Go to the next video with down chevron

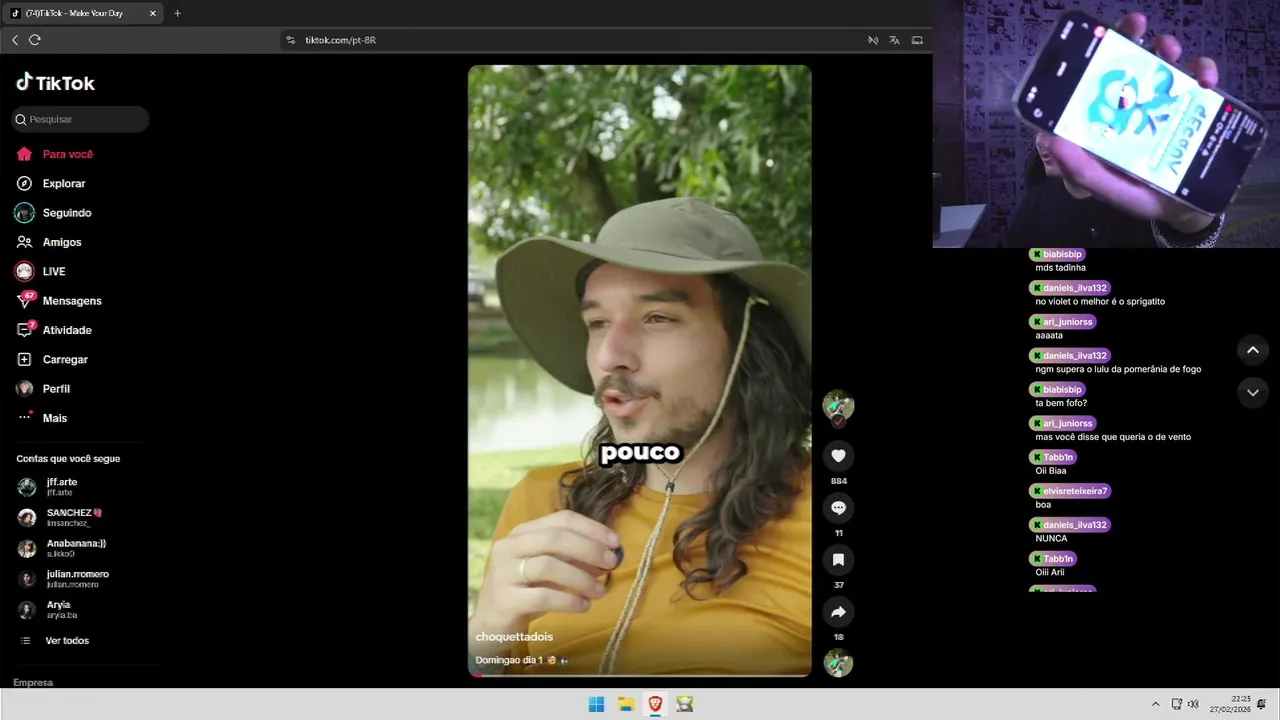tap(1253, 393)
